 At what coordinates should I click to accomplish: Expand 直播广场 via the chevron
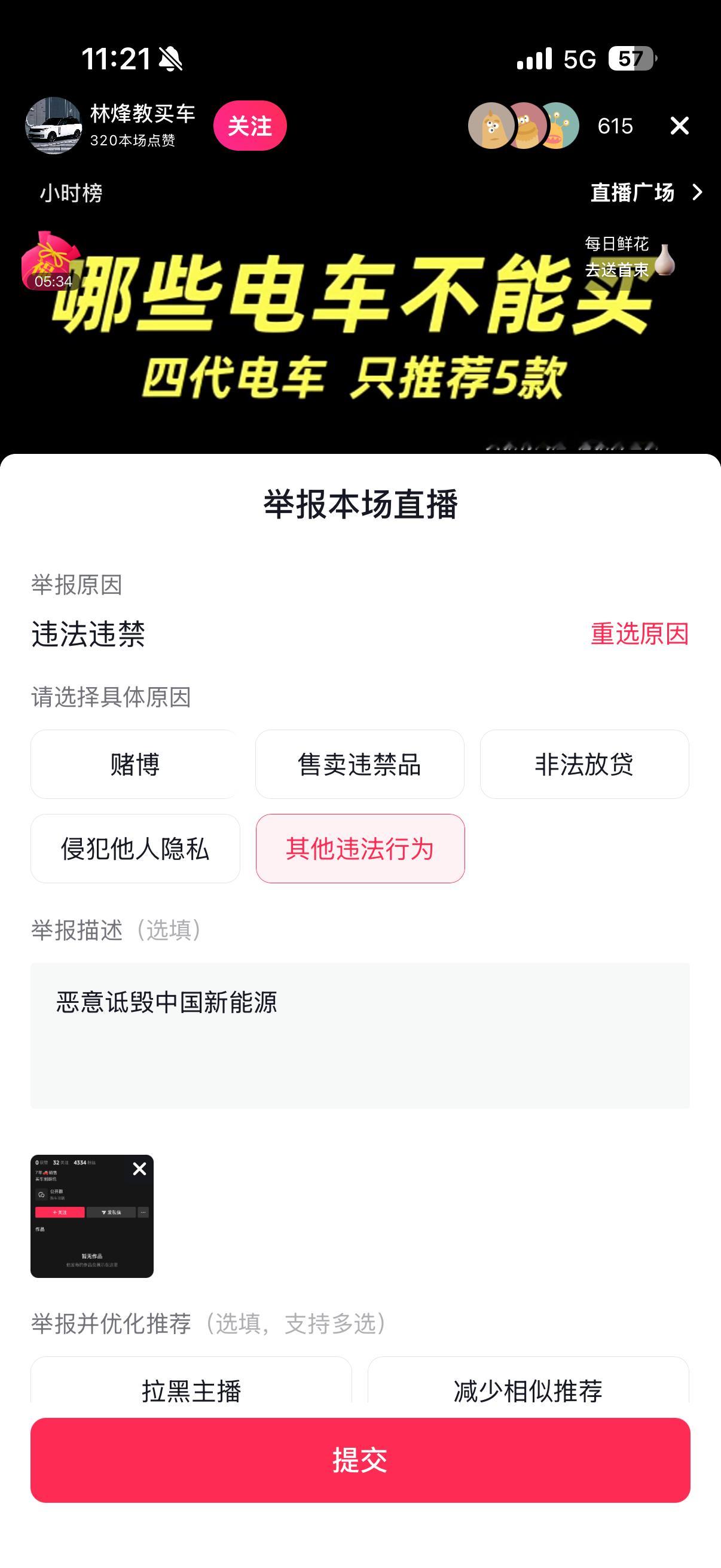coord(697,193)
